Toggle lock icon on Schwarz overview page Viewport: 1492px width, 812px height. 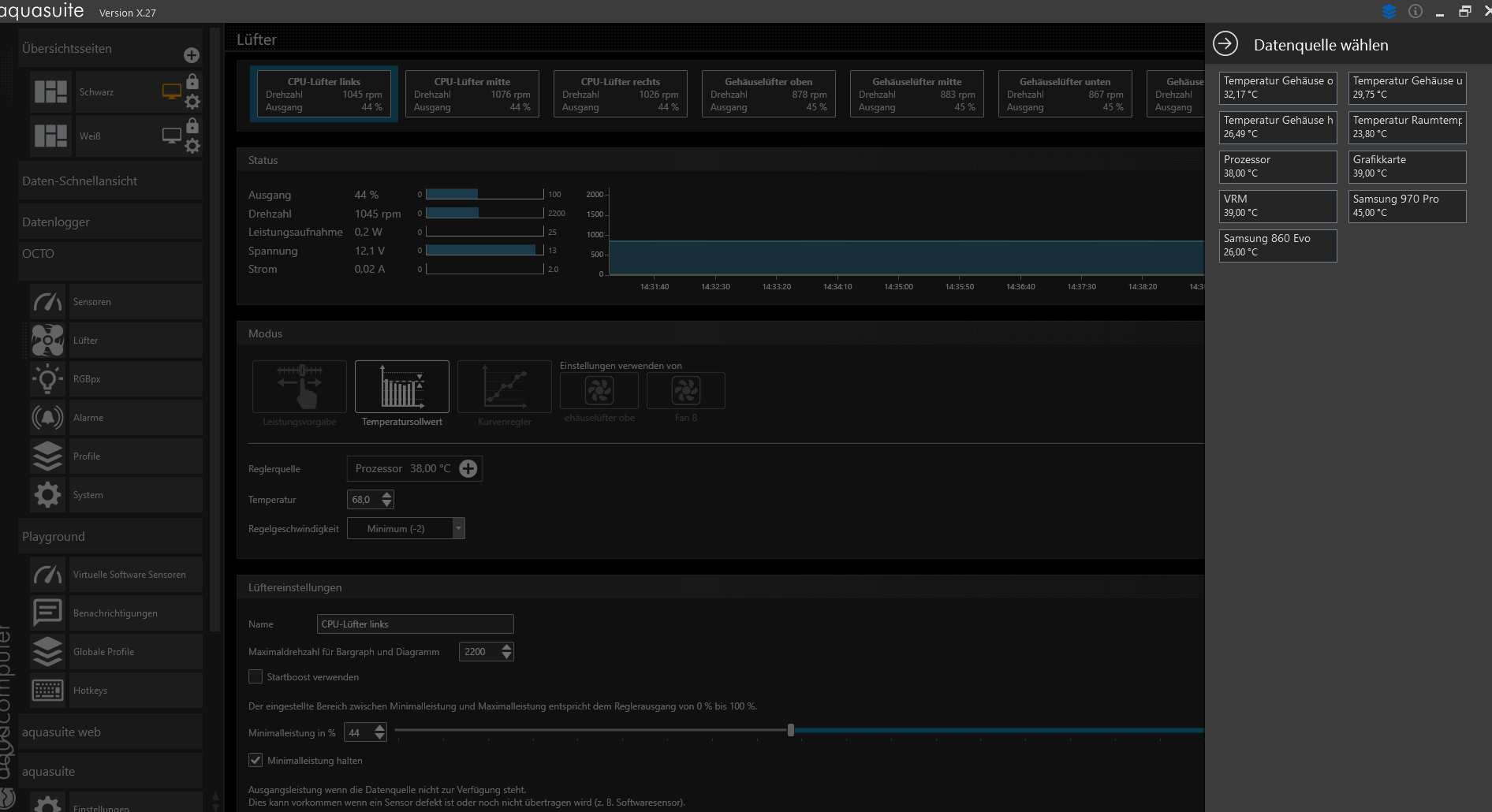tap(192, 82)
